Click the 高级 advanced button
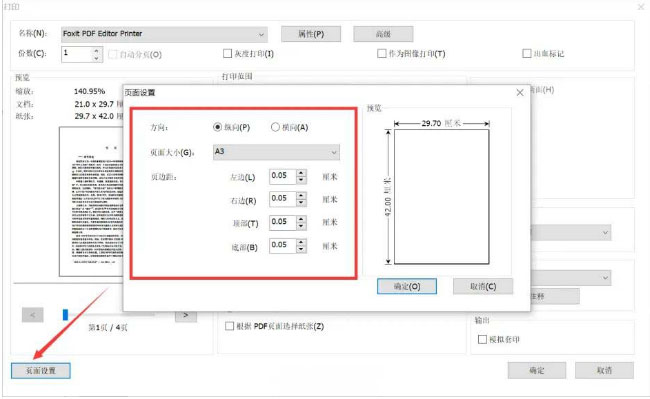650x399 pixels. 383,34
